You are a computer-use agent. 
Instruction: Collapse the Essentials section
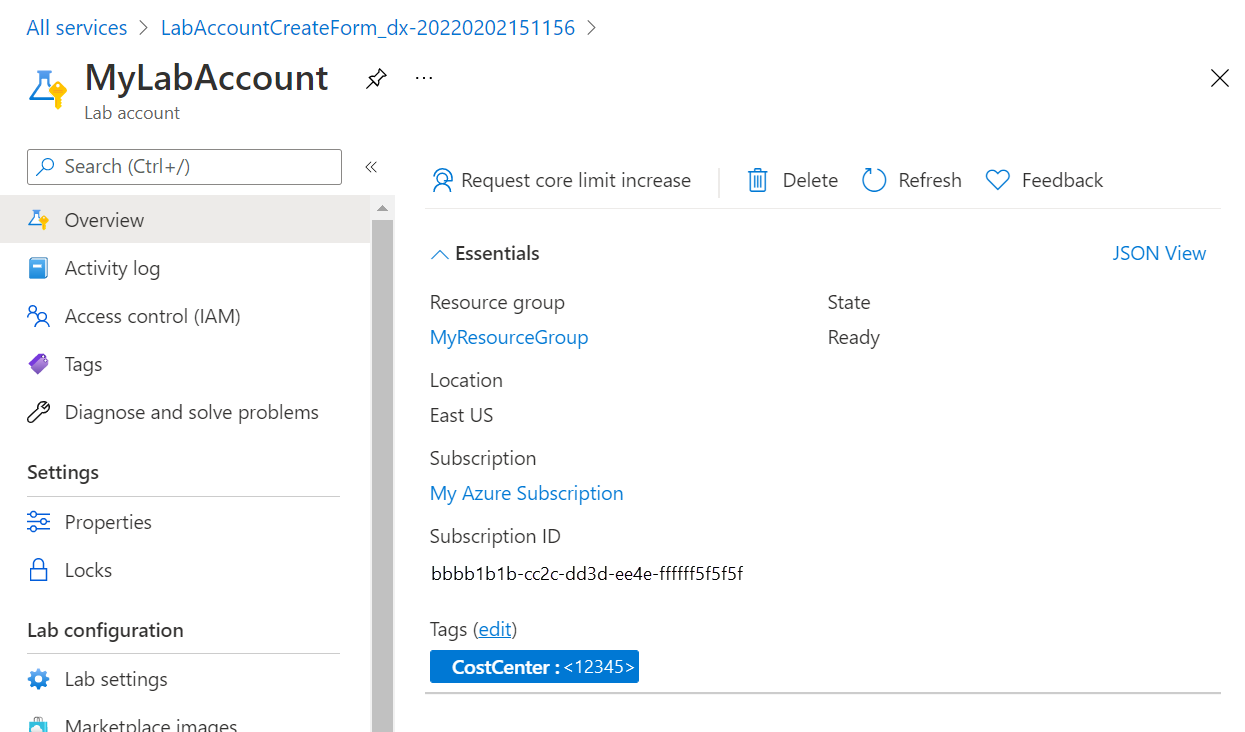click(x=440, y=253)
